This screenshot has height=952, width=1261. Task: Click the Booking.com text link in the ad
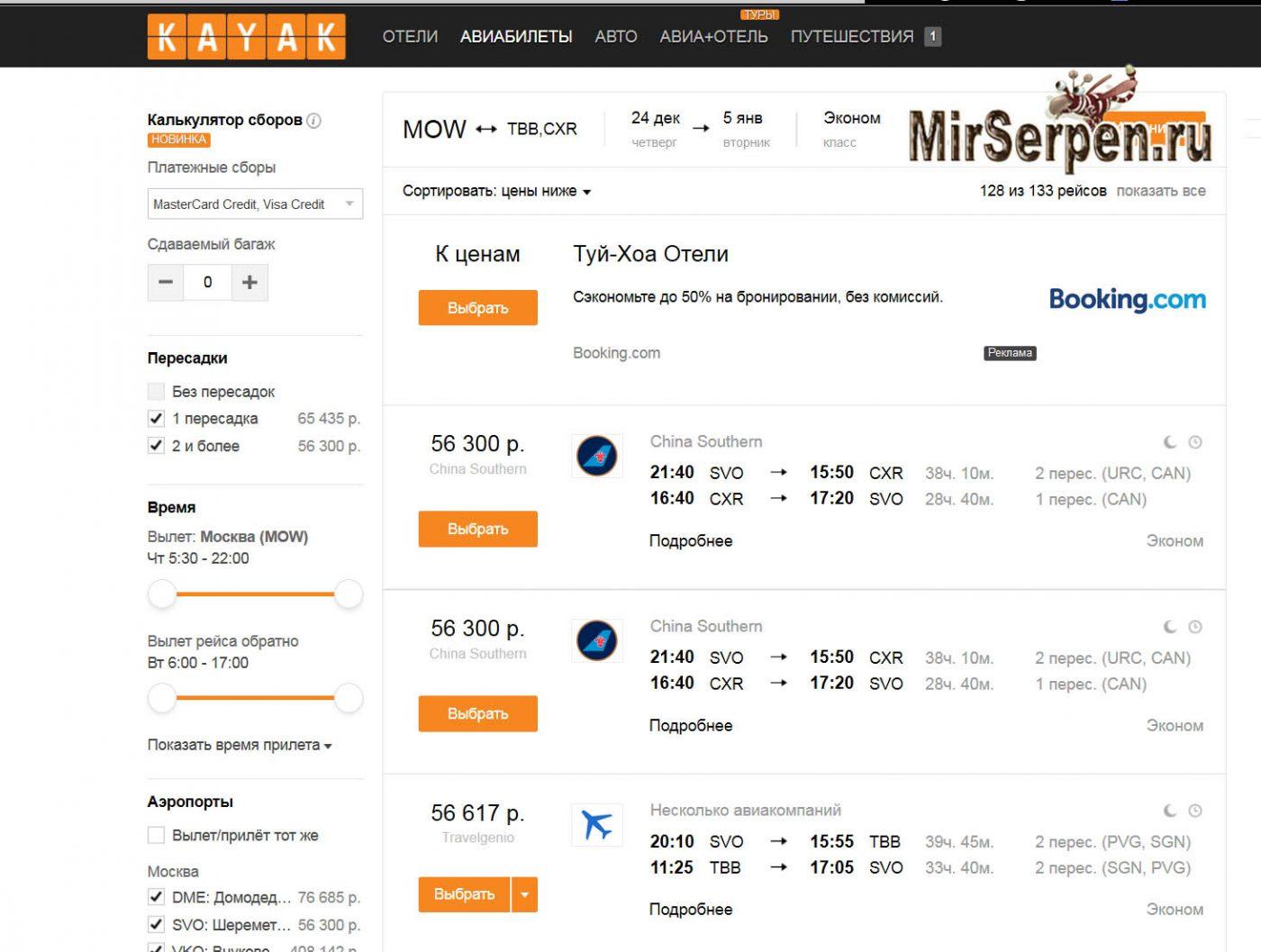616,353
